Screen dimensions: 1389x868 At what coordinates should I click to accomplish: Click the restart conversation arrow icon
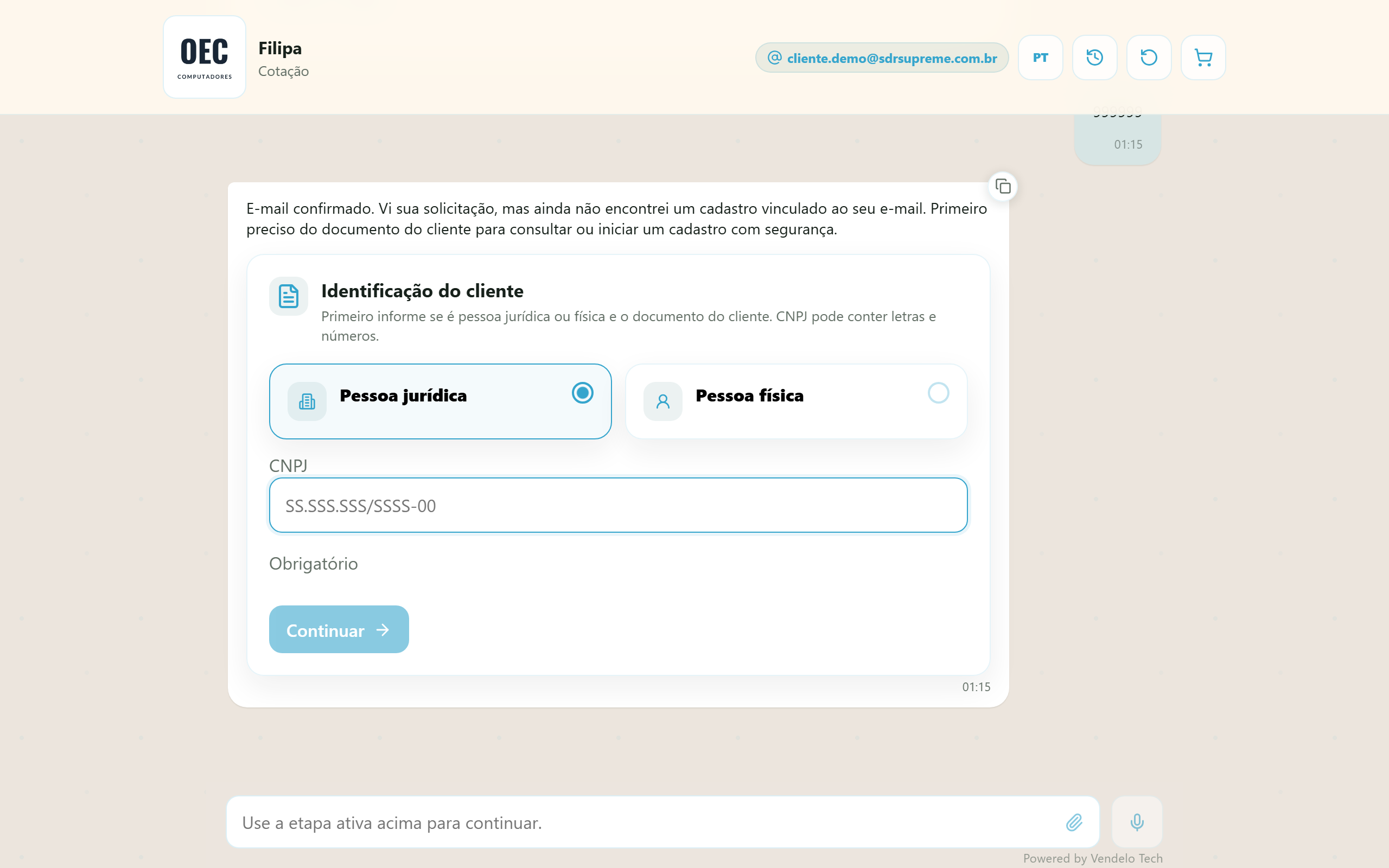click(1149, 58)
